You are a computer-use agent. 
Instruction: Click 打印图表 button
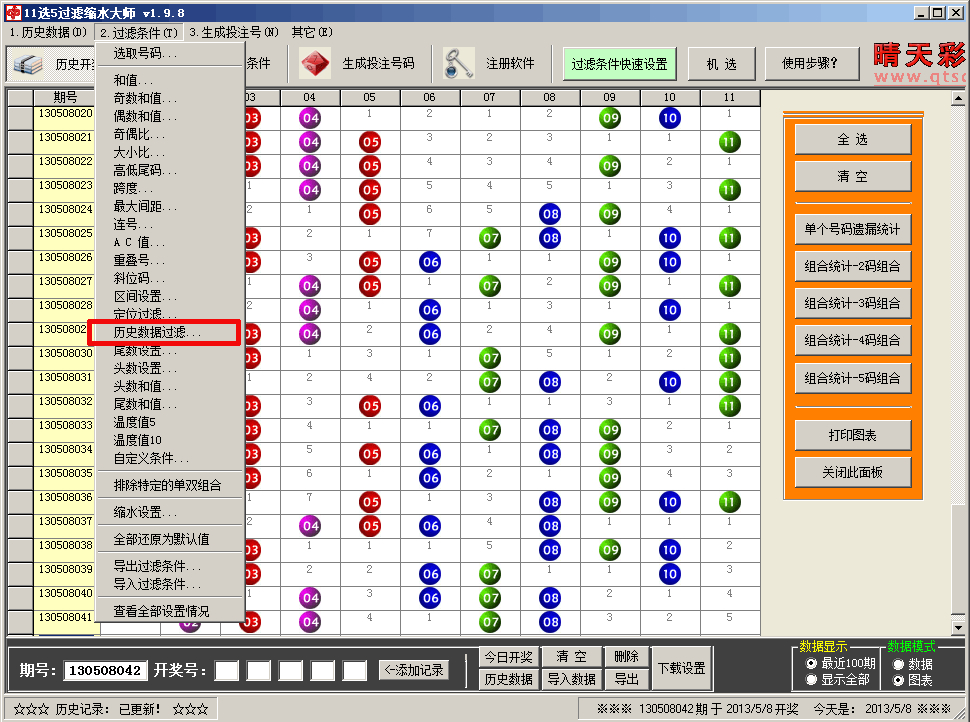(852, 436)
